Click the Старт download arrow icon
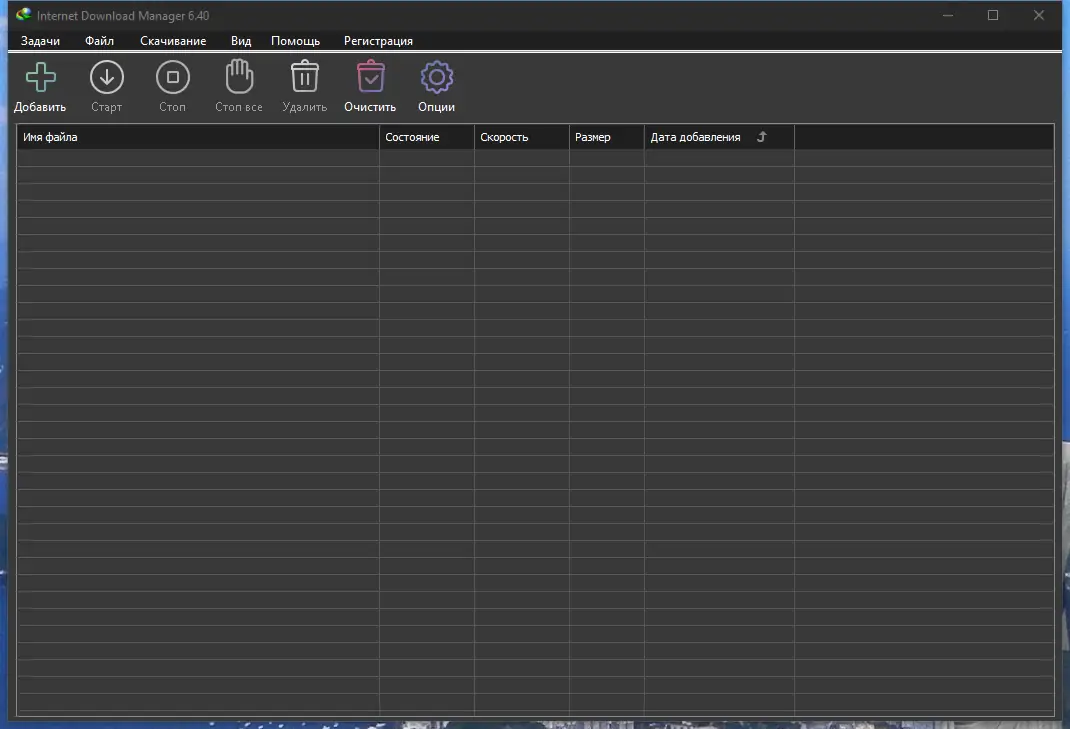 click(x=106, y=77)
